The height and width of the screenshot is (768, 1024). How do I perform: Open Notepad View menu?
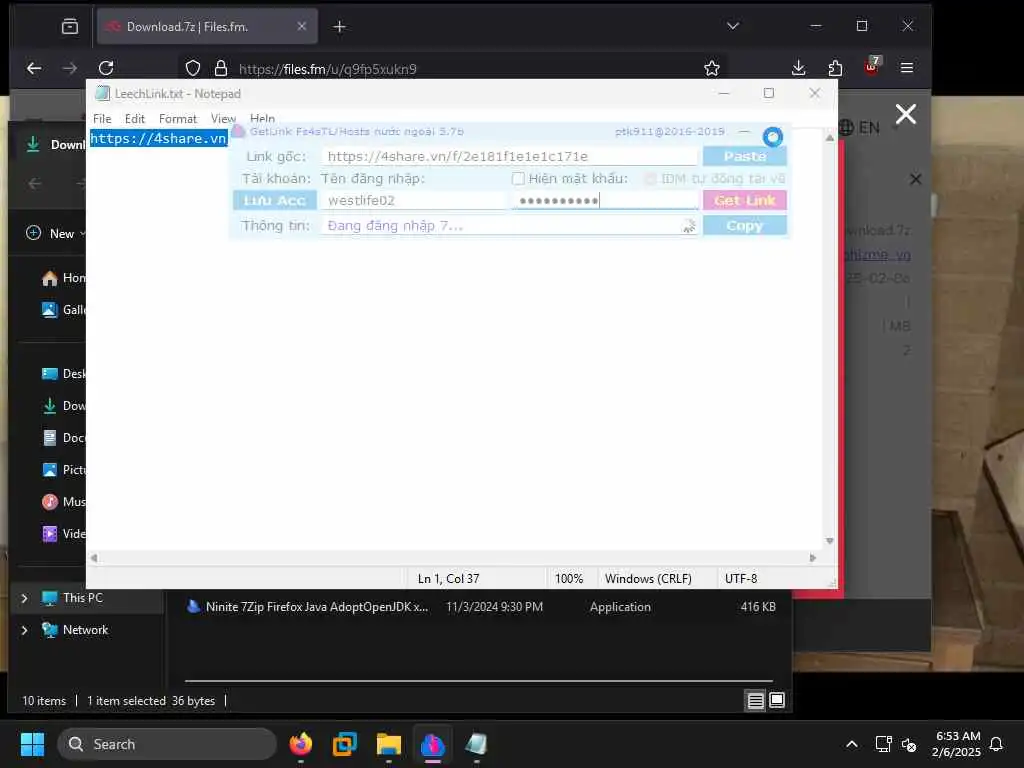(x=223, y=118)
